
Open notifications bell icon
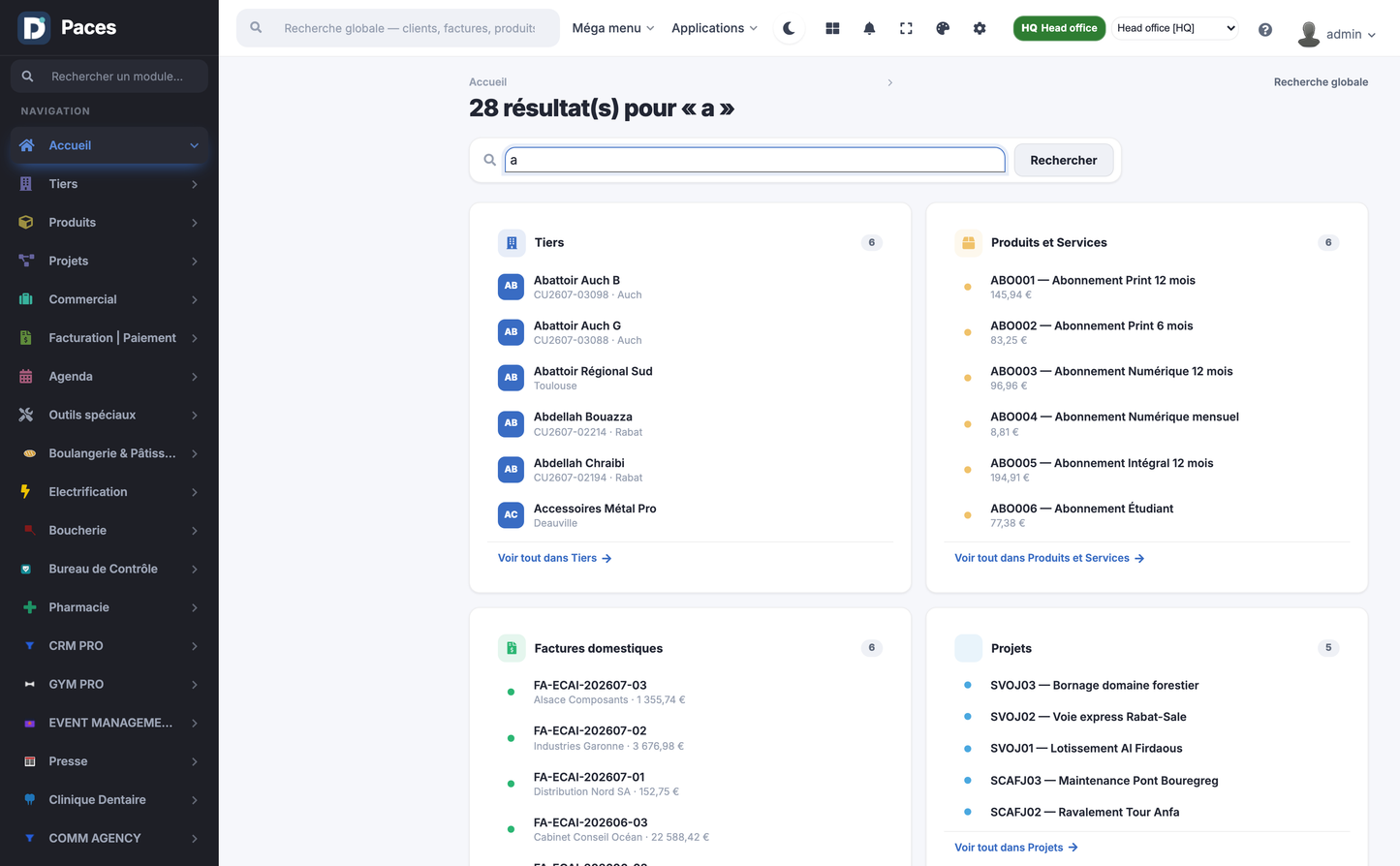coord(869,28)
